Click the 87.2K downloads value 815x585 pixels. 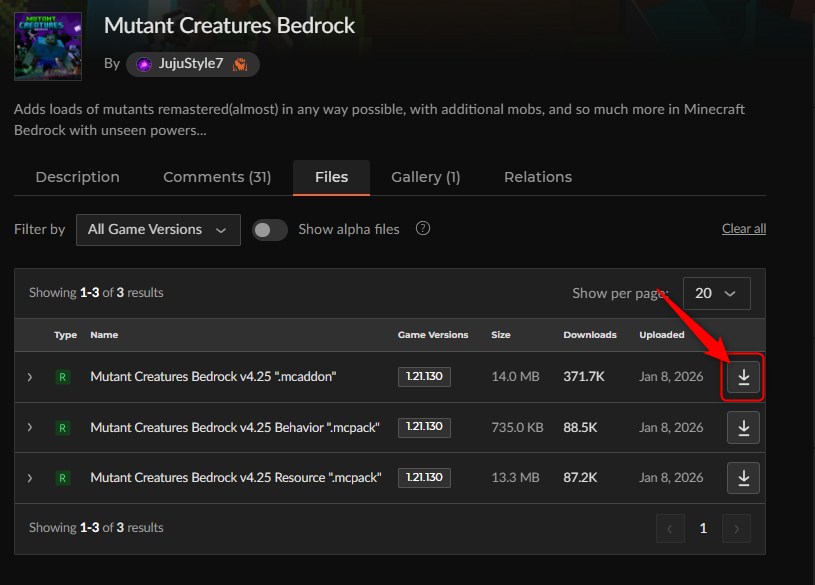coord(580,477)
